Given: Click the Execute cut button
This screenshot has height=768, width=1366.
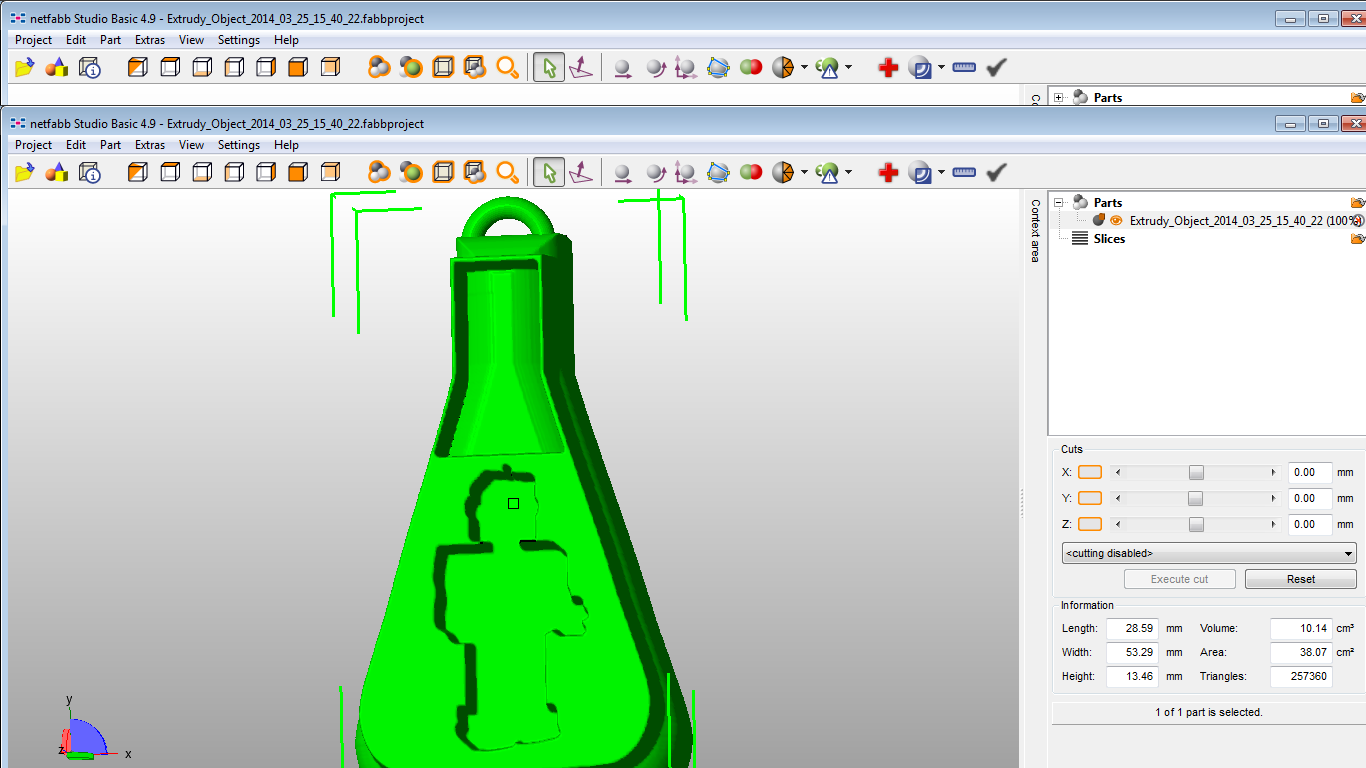Looking at the screenshot, I should 1179,579.
